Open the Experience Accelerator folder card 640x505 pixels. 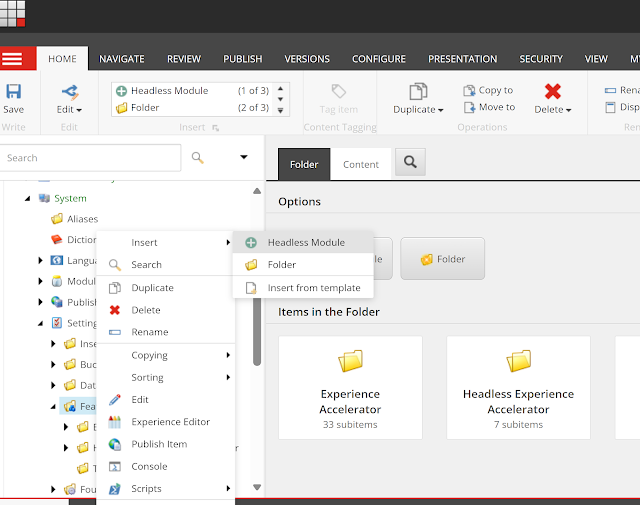coord(350,387)
